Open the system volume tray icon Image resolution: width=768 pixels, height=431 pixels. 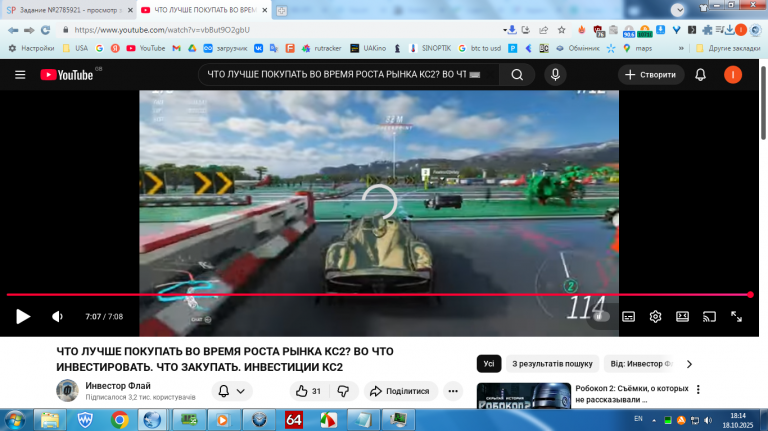pyautogui.click(x=708, y=420)
